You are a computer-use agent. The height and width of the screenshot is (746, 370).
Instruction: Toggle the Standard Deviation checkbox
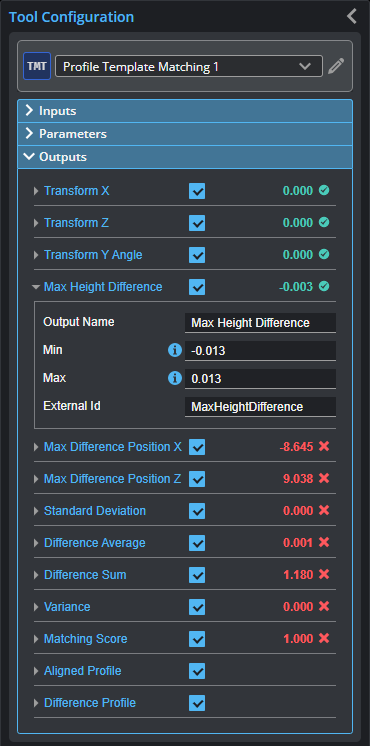pos(197,511)
